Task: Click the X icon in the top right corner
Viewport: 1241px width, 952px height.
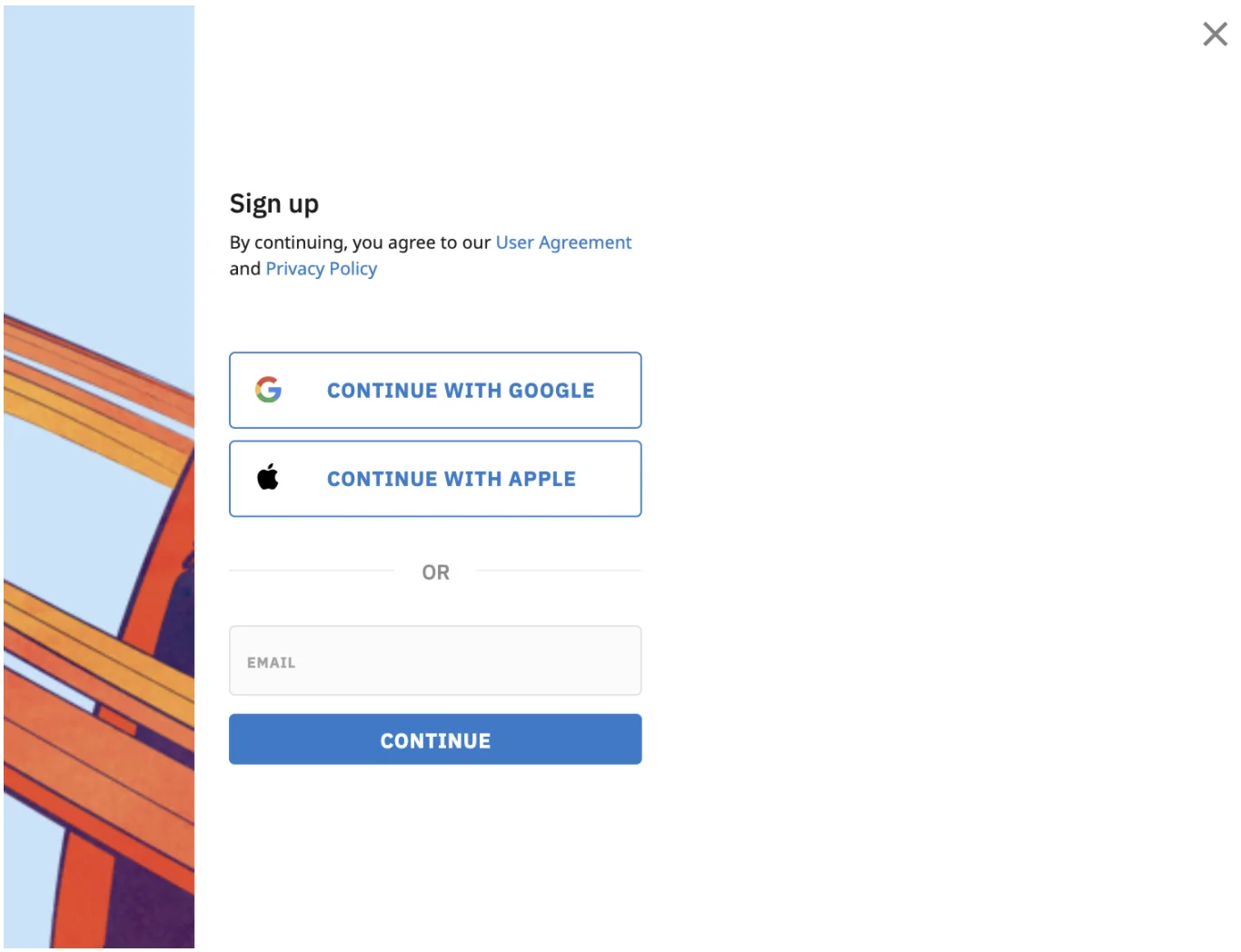Action: point(1215,34)
